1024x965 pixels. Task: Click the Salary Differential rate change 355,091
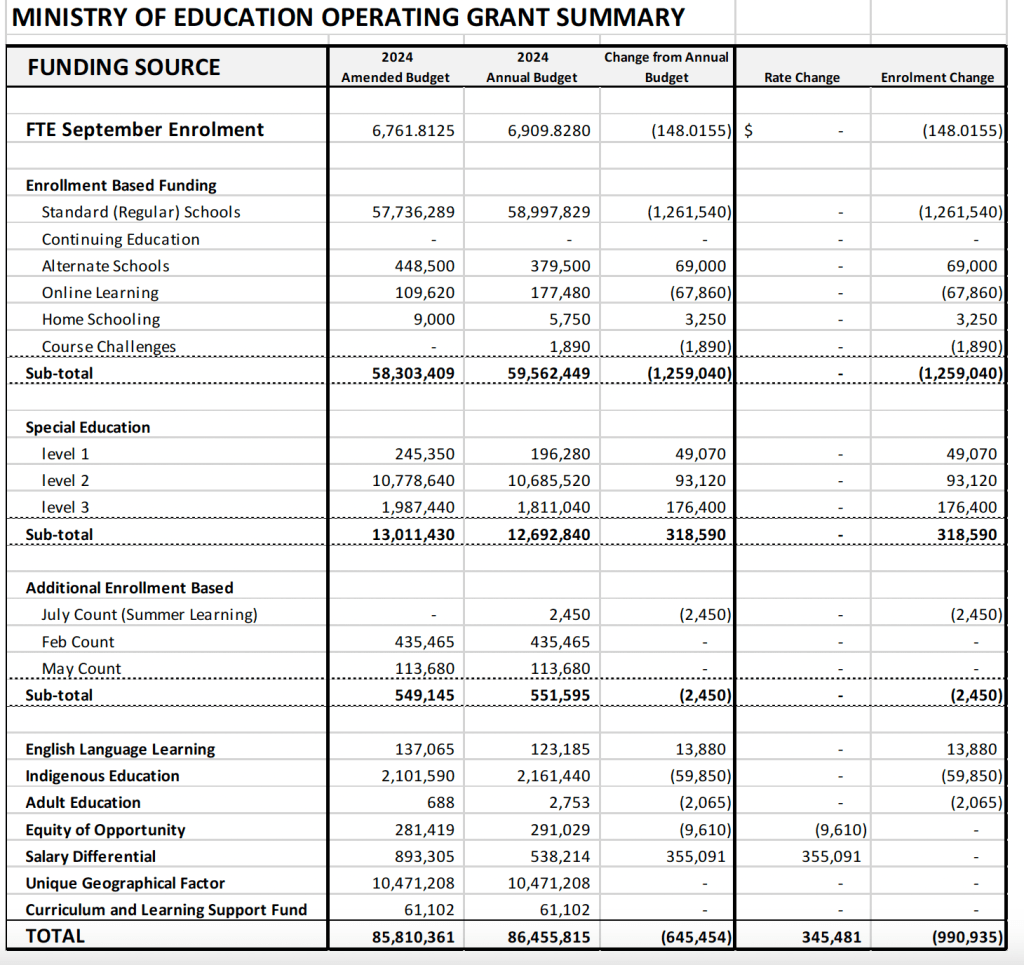point(829,857)
